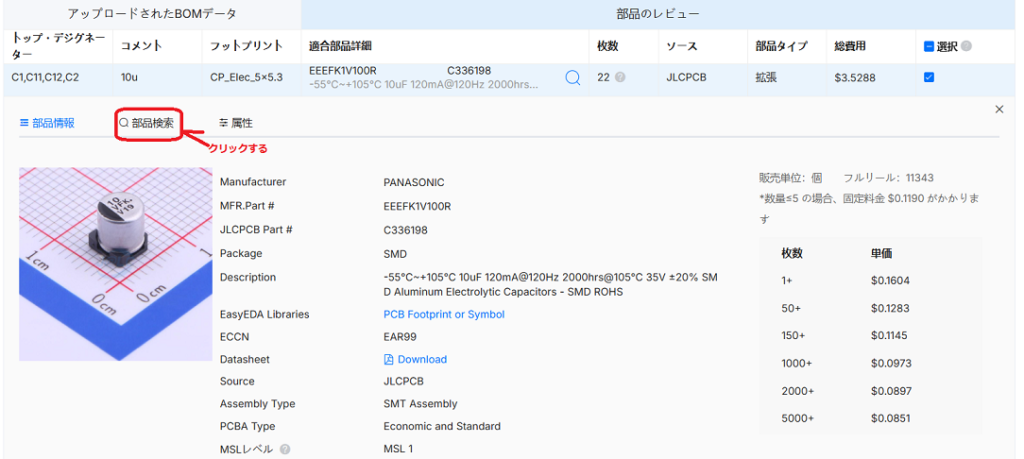Click the 総費用 column header
1024x459 pixels.
pos(850,46)
